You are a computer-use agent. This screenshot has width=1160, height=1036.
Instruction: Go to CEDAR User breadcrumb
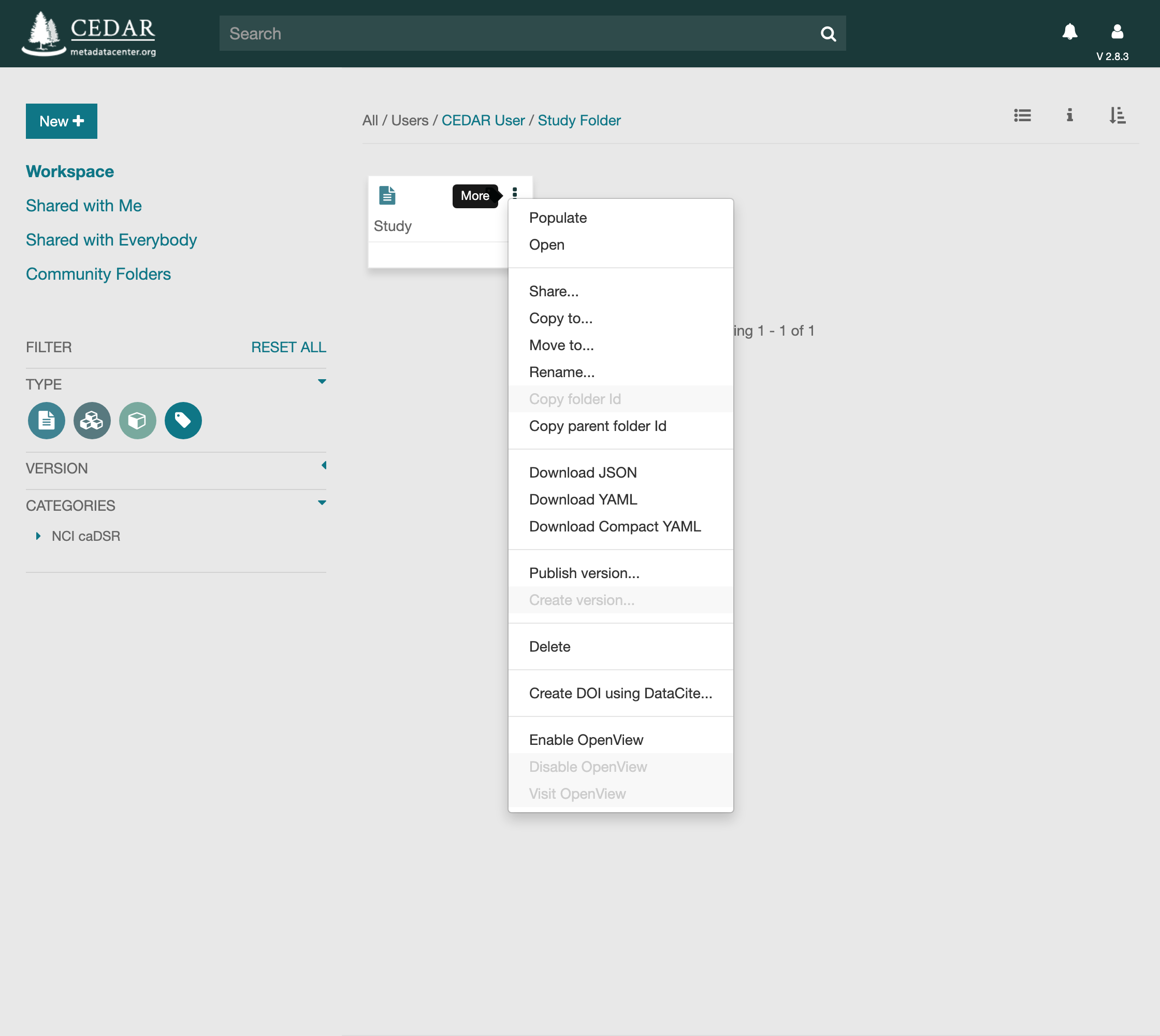pyautogui.click(x=483, y=121)
